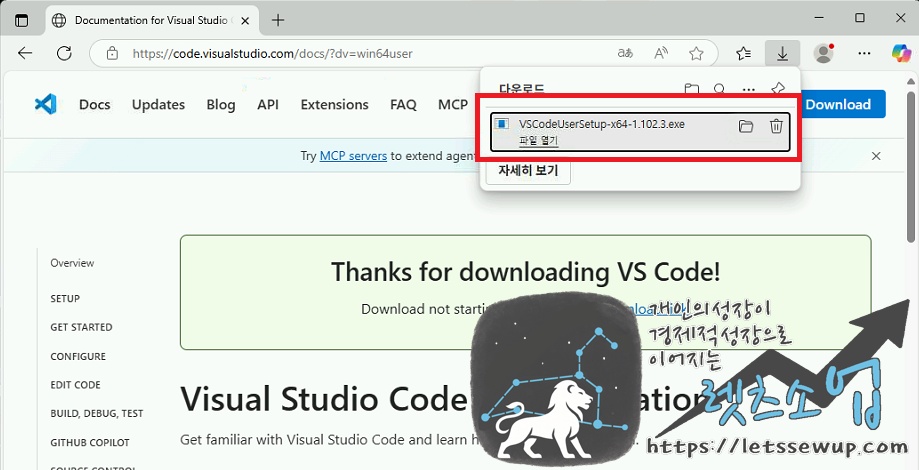Open the Blog section
Image resolution: width=919 pixels, height=470 pixels.
[221, 105]
